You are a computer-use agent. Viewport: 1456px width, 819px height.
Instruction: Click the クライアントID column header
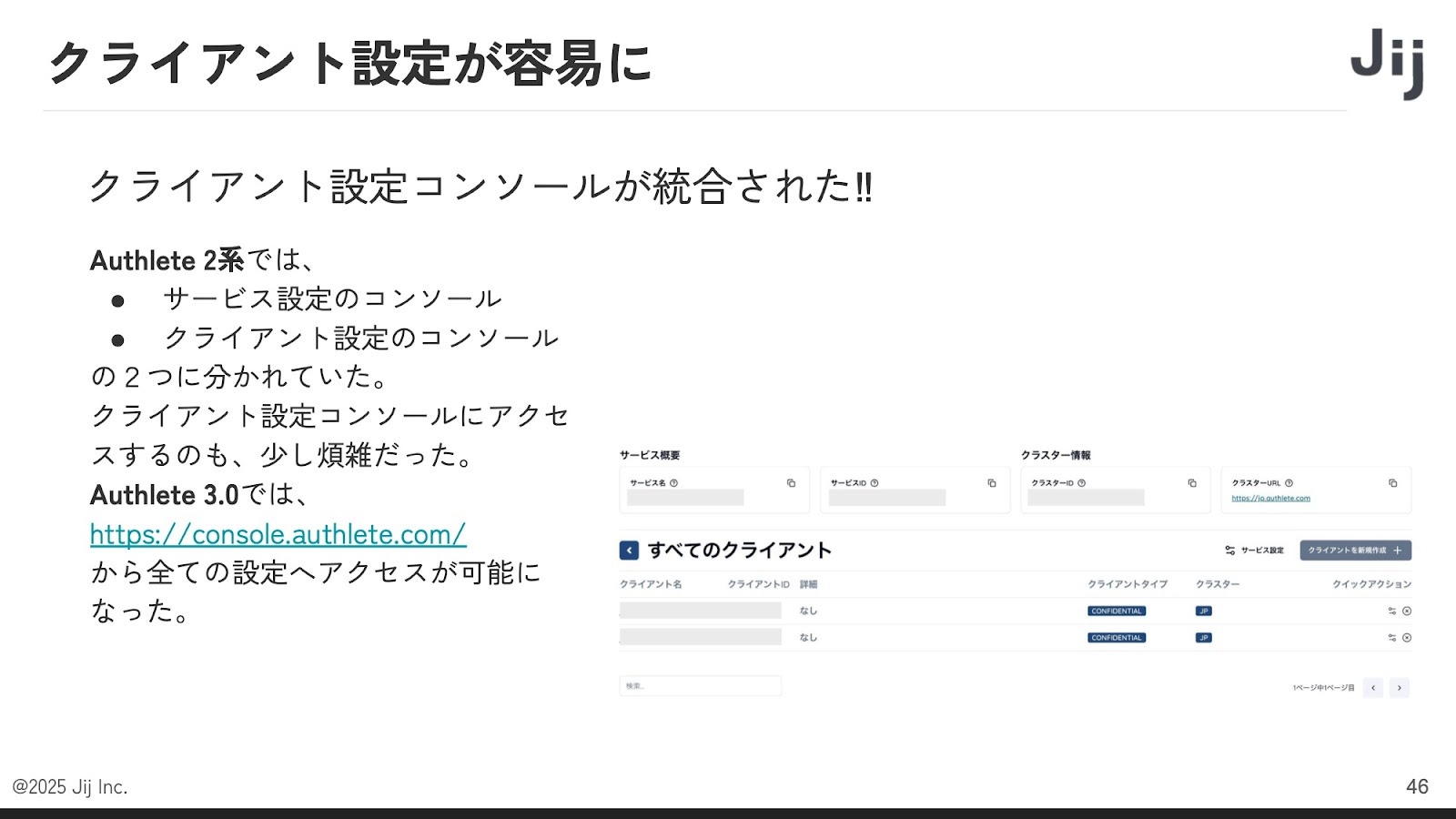(759, 584)
